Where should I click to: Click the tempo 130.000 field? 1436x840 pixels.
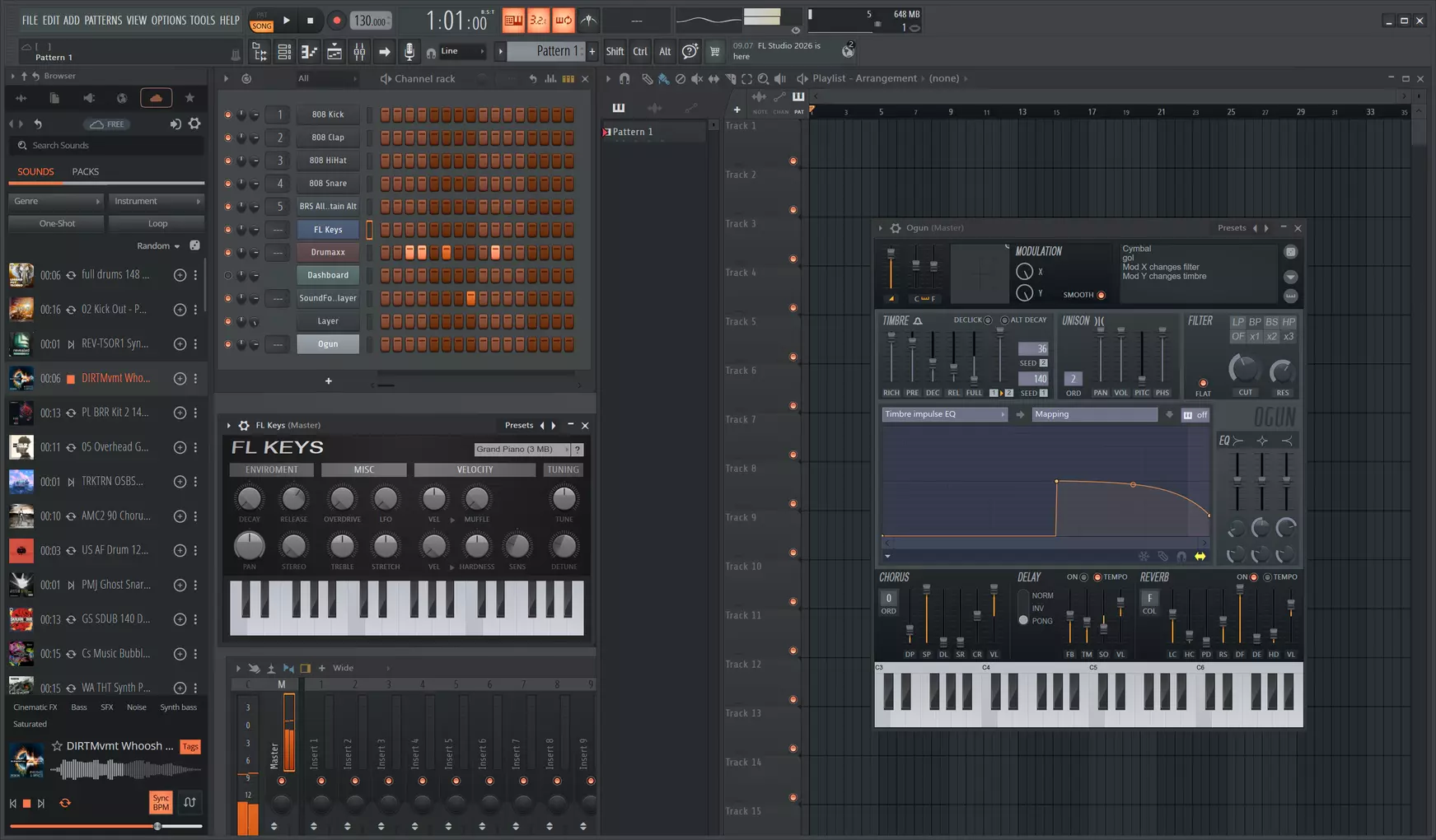tap(371, 21)
